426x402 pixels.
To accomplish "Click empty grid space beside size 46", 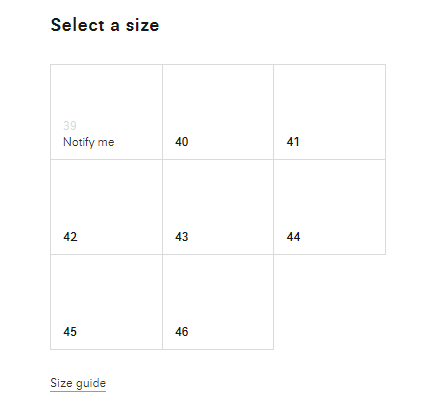I will point(330,302).
